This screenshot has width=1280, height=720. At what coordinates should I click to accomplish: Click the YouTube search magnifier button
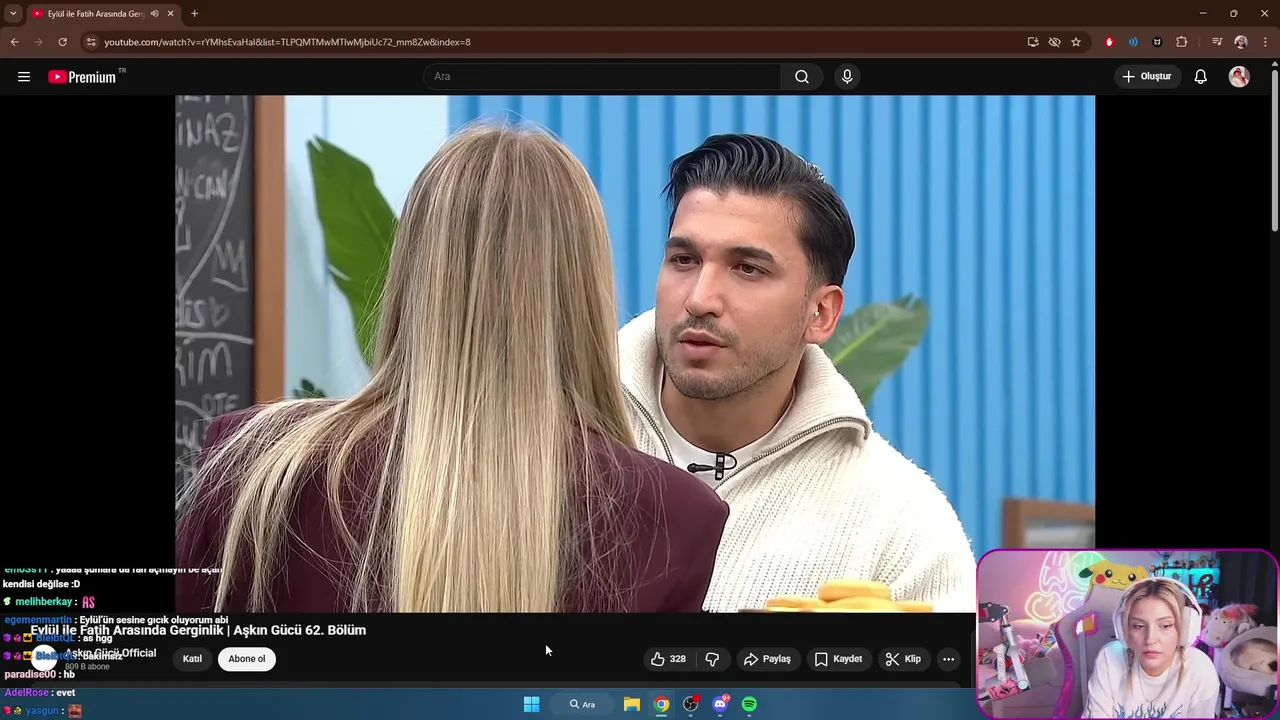pos(801,77)
